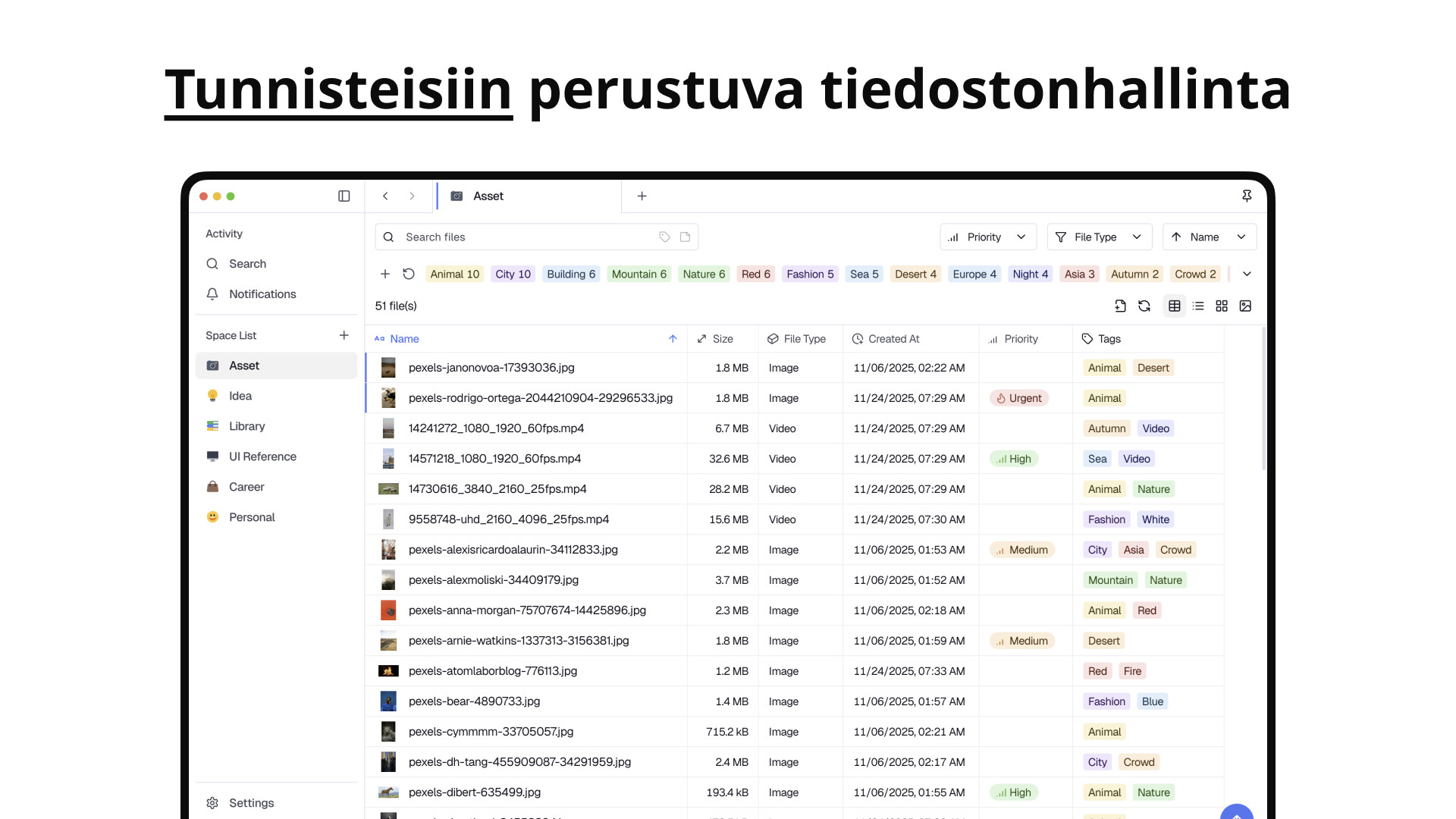Expand the tag filter row chevron
This screenshot has width=1456, height=819.
point(1247,275)
